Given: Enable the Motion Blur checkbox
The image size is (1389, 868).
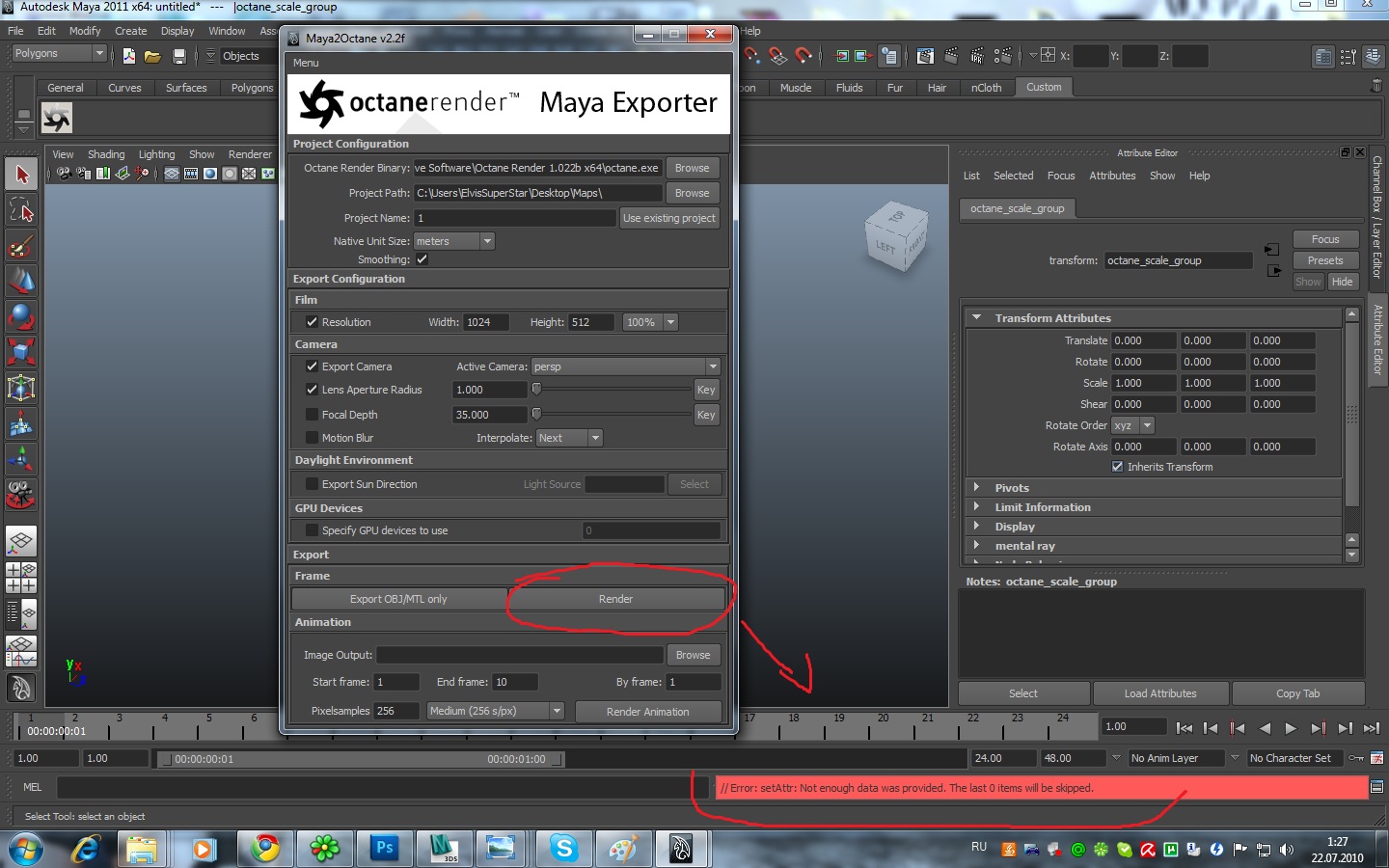Looking at the screenshot, I should (312, 438).
